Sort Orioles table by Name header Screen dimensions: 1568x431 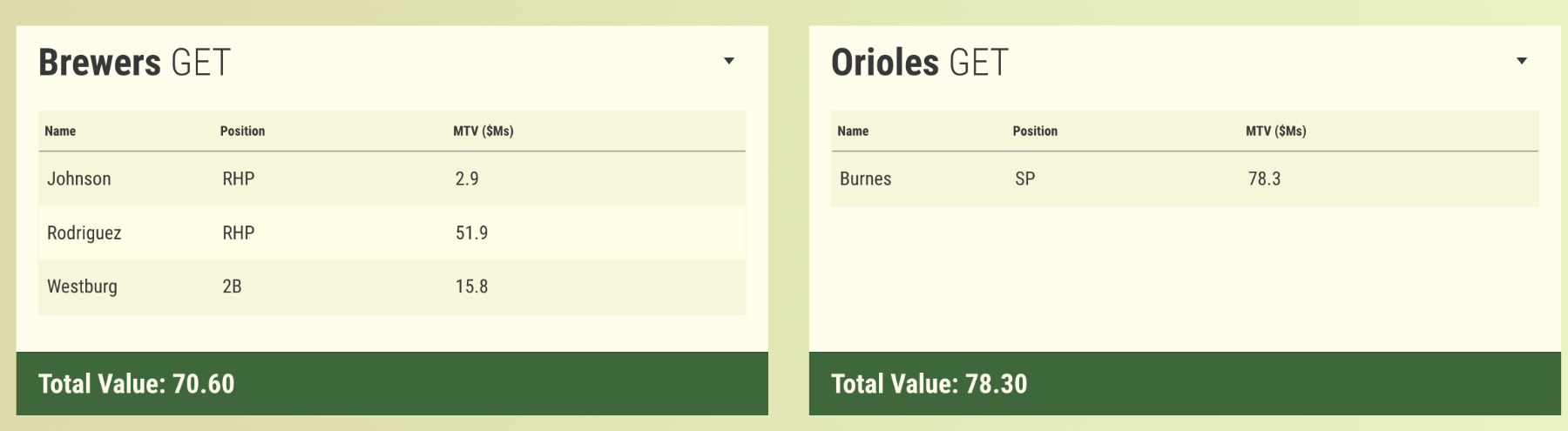(x=853, y=131)
